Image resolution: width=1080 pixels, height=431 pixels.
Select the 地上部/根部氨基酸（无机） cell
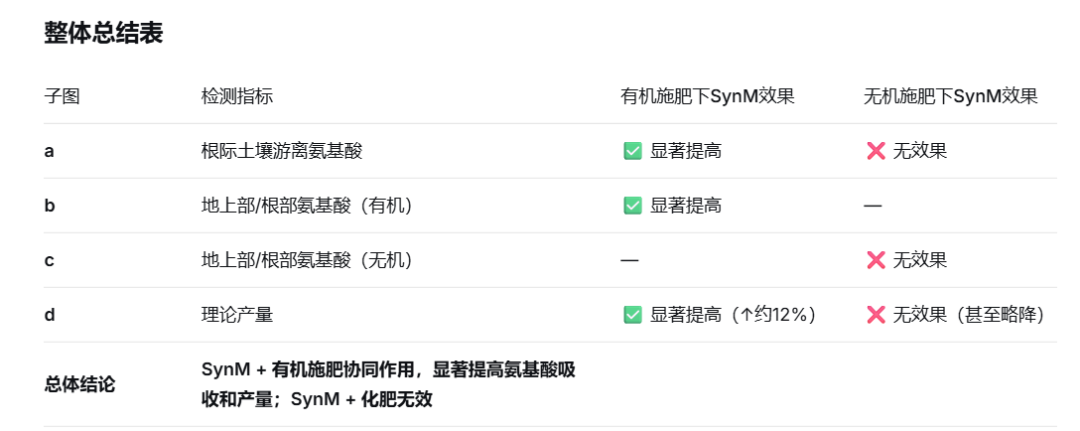click(x=307, y=260)
